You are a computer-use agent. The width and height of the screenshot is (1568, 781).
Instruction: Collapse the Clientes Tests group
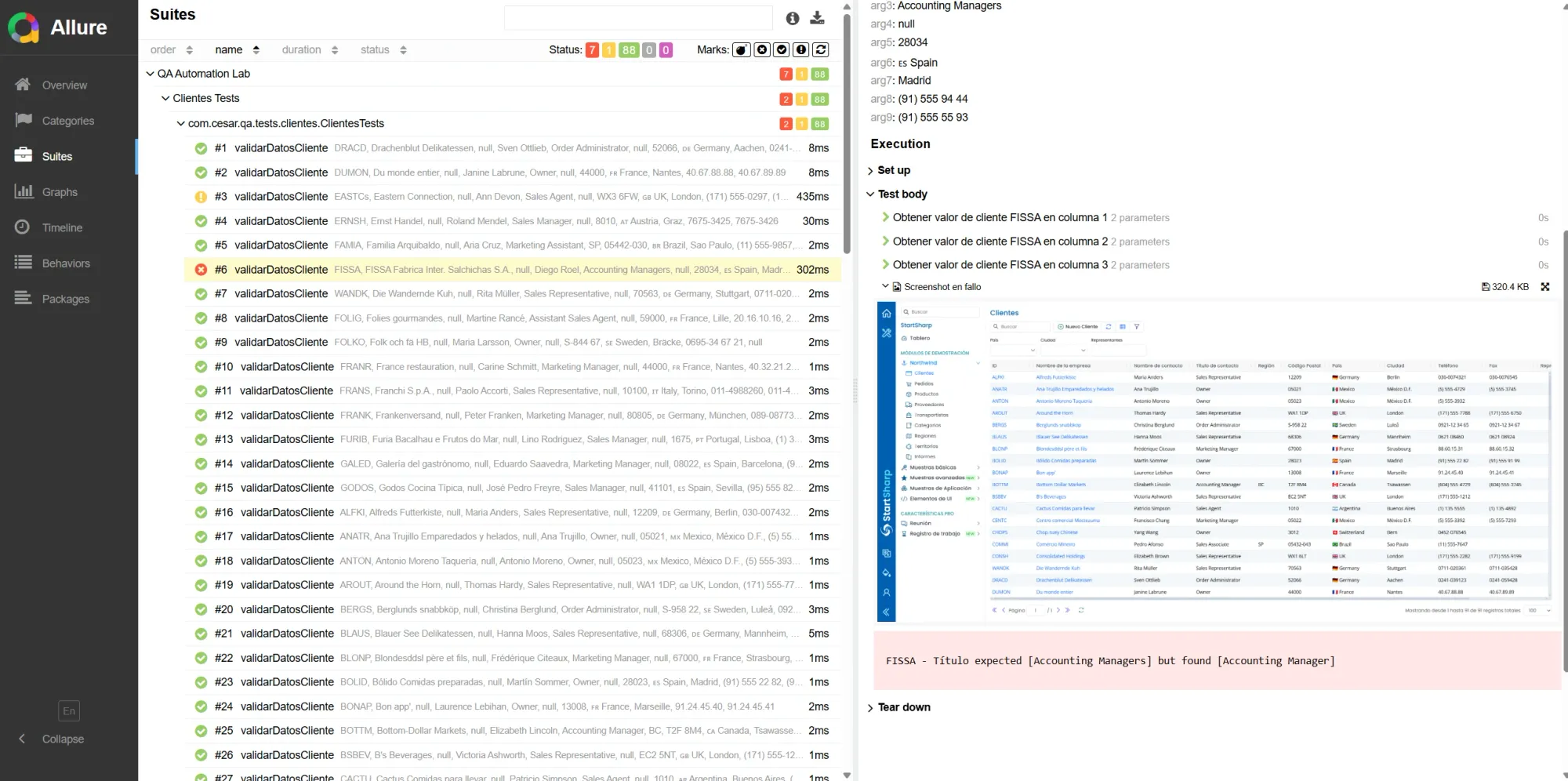point(165,98)
